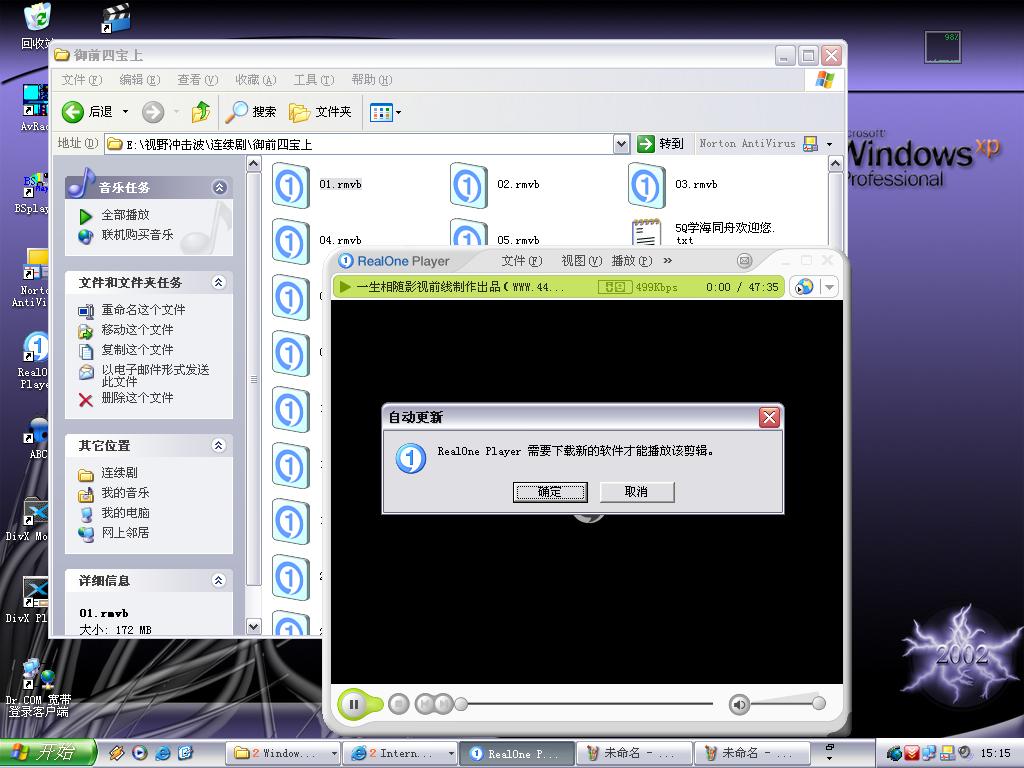The image size is (1024, 768).
Task: Open the Views icon in Explorer toolbar
Action: (x=381, y=112)
